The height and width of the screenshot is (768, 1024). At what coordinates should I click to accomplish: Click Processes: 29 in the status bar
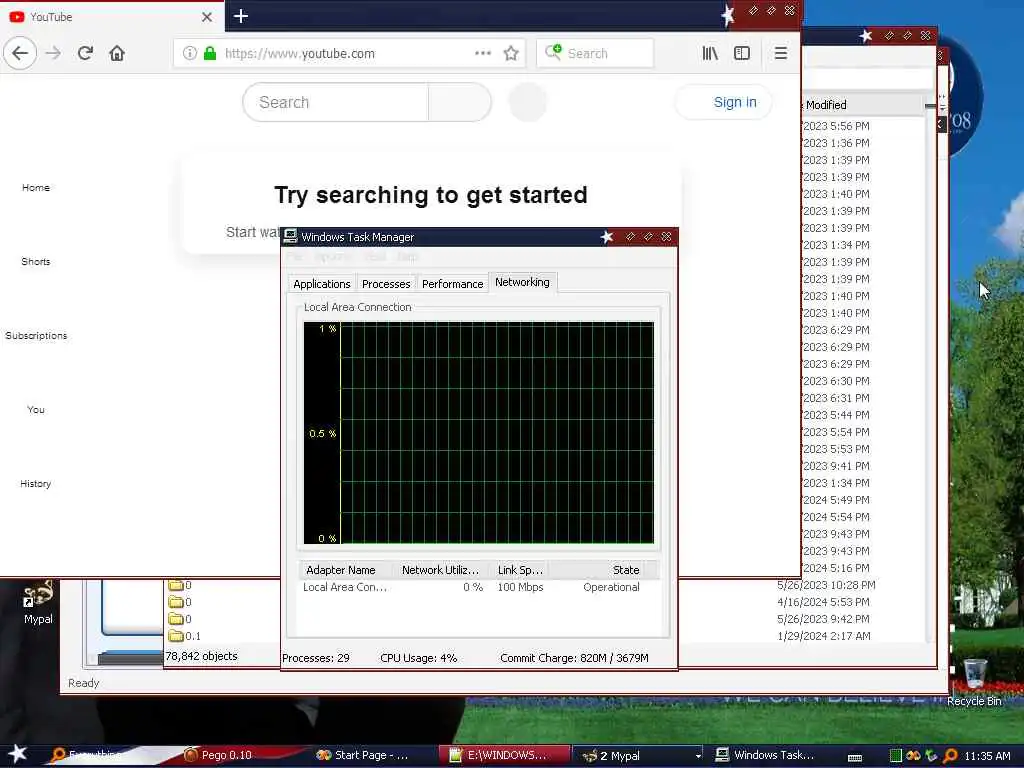pyautogui.click(x=316, y=658)
